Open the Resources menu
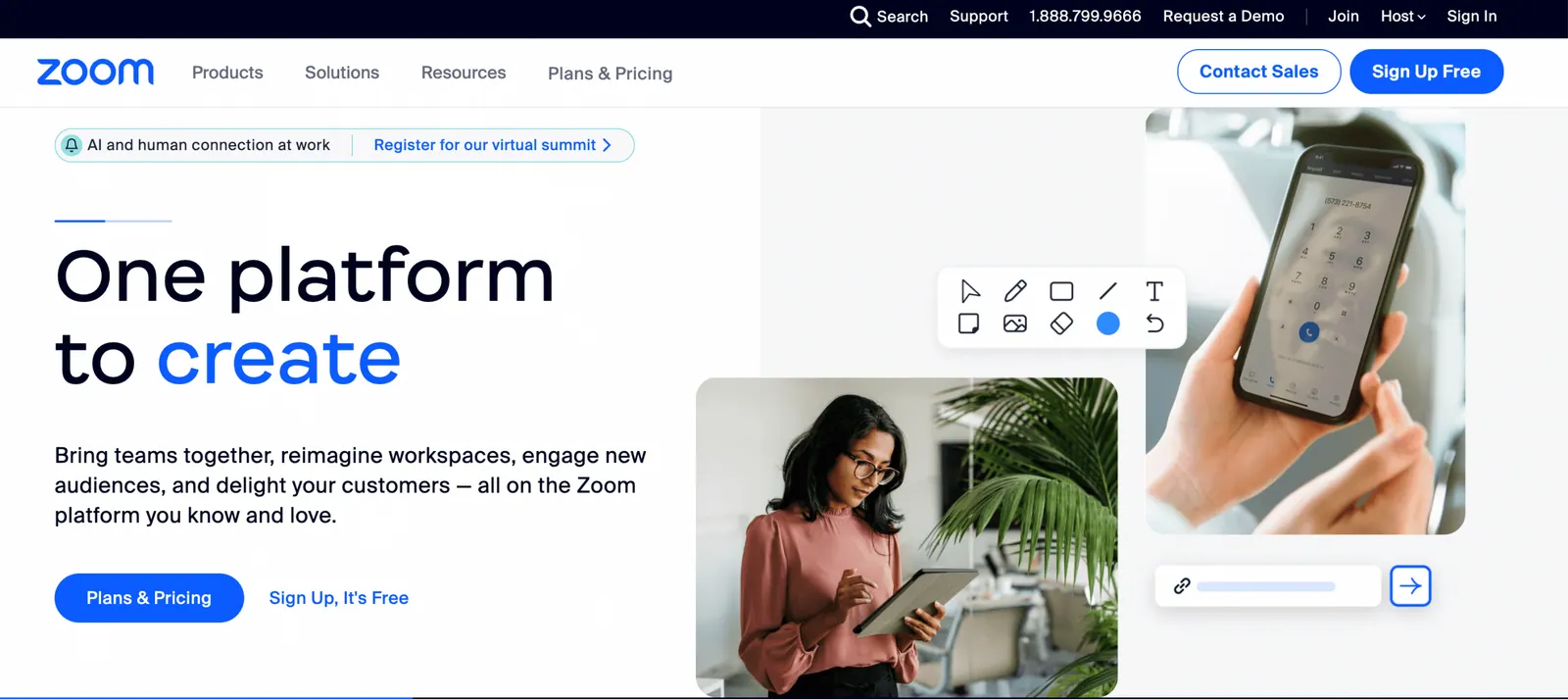The height and width of the screenshot is (699, 1568). pos(464,73)
